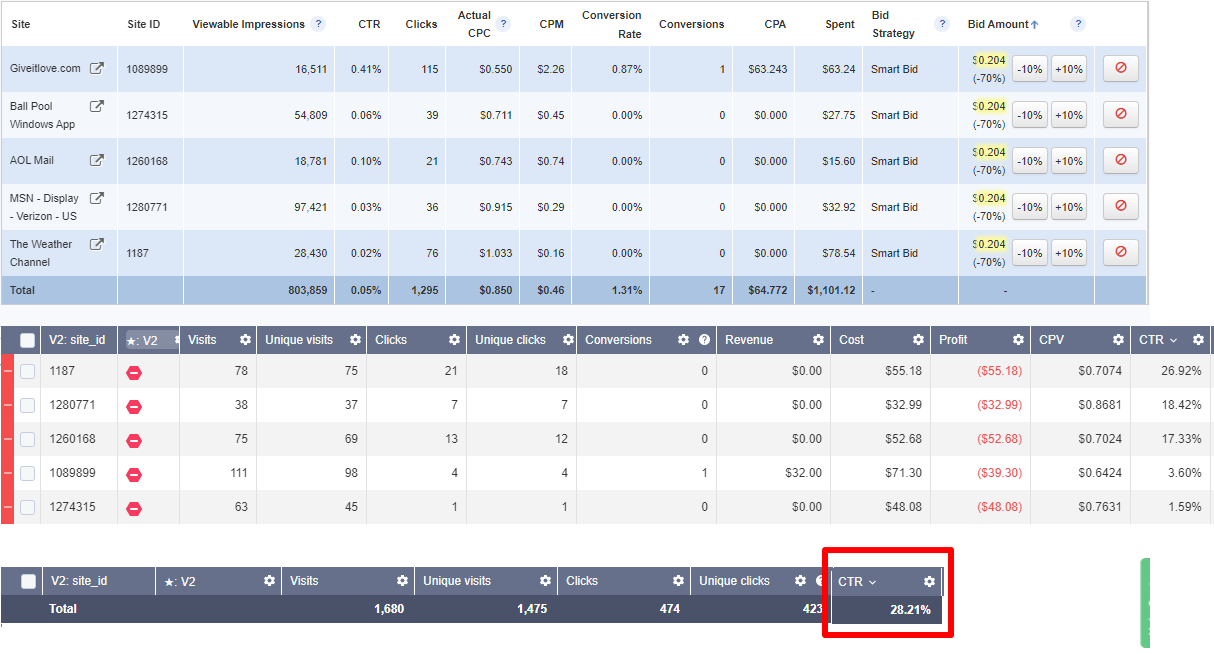
Task: Toggle select-all checkbox in bottom totals header
Action: coord(28,581)
